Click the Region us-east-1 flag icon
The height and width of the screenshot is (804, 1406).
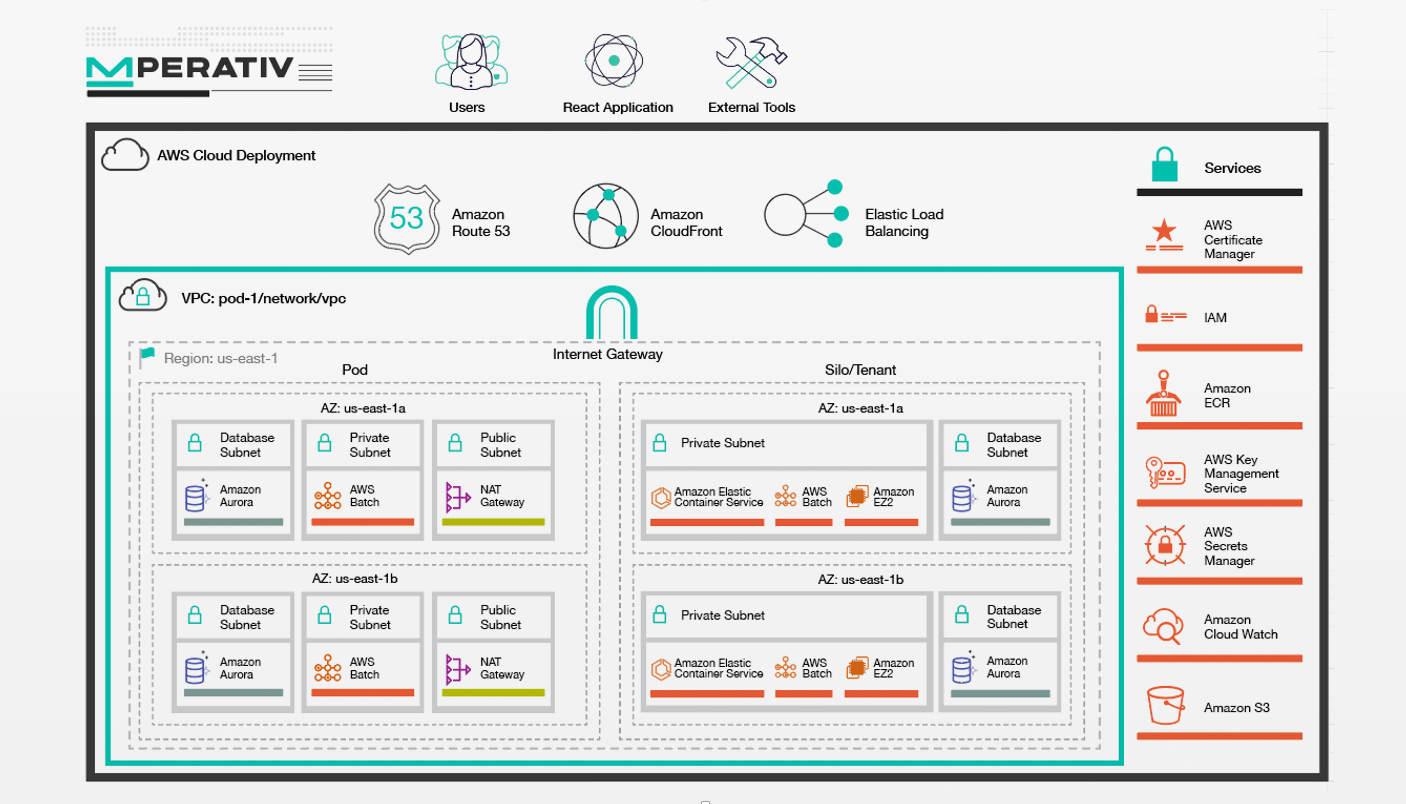(148, 356)
